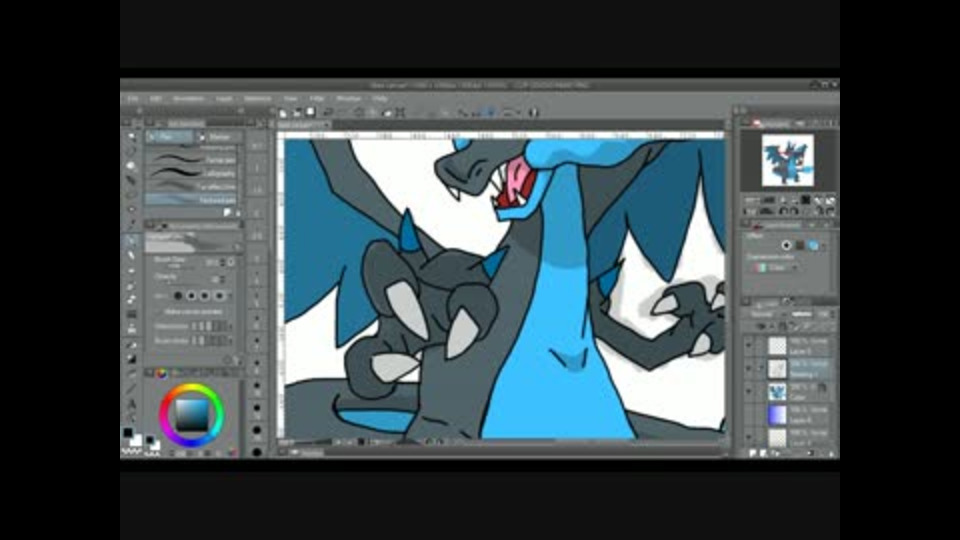
Task: Open the View menu
Action: tap(290, 98)
